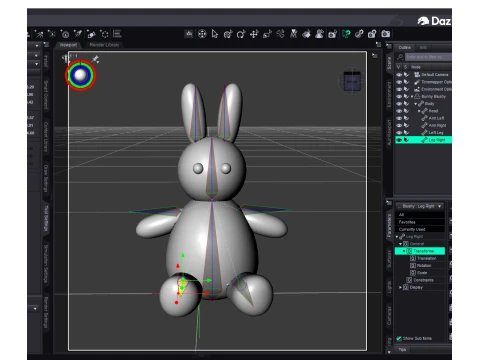This screenshot has width=480, height=360.
Task: Uncheck the Show Sub Items checkbox
Action: pyautogui.click(x=399, y=338)
